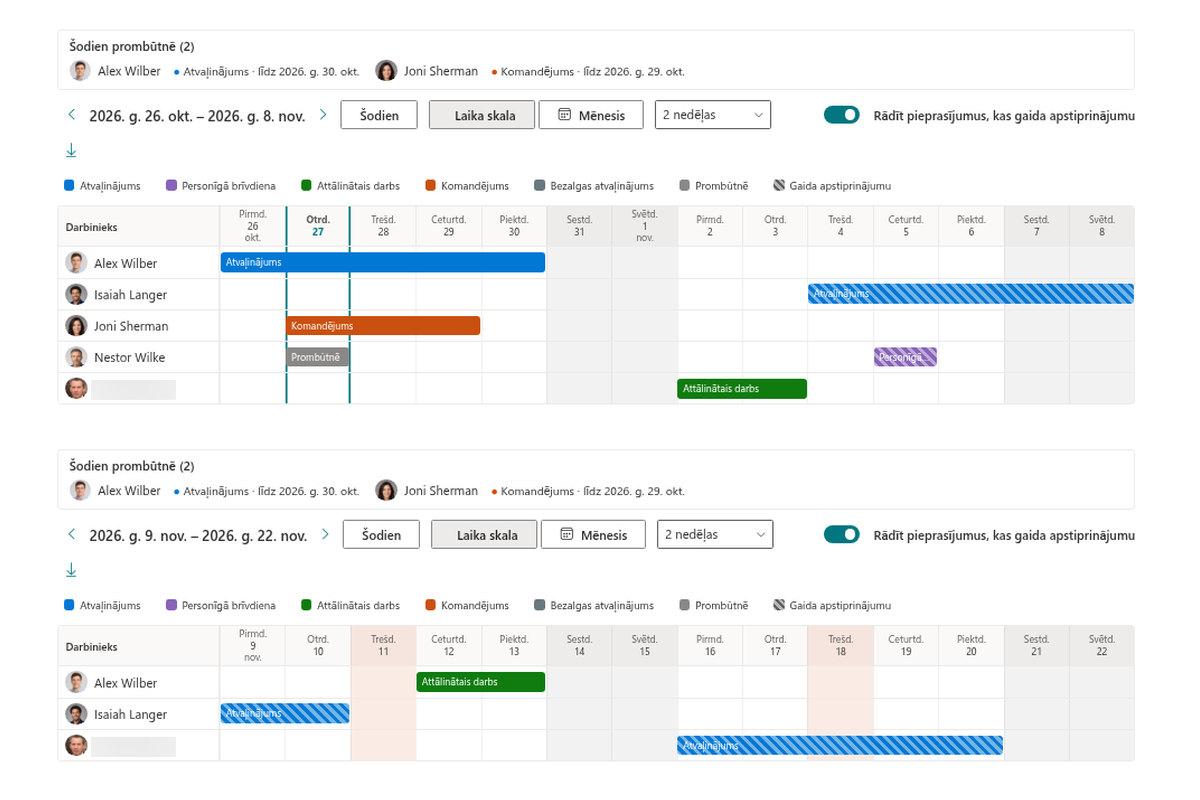The image size is (1200, 800).
Task: Open the lower '2 nedēļas' dropdown
Action: point(715,535)
